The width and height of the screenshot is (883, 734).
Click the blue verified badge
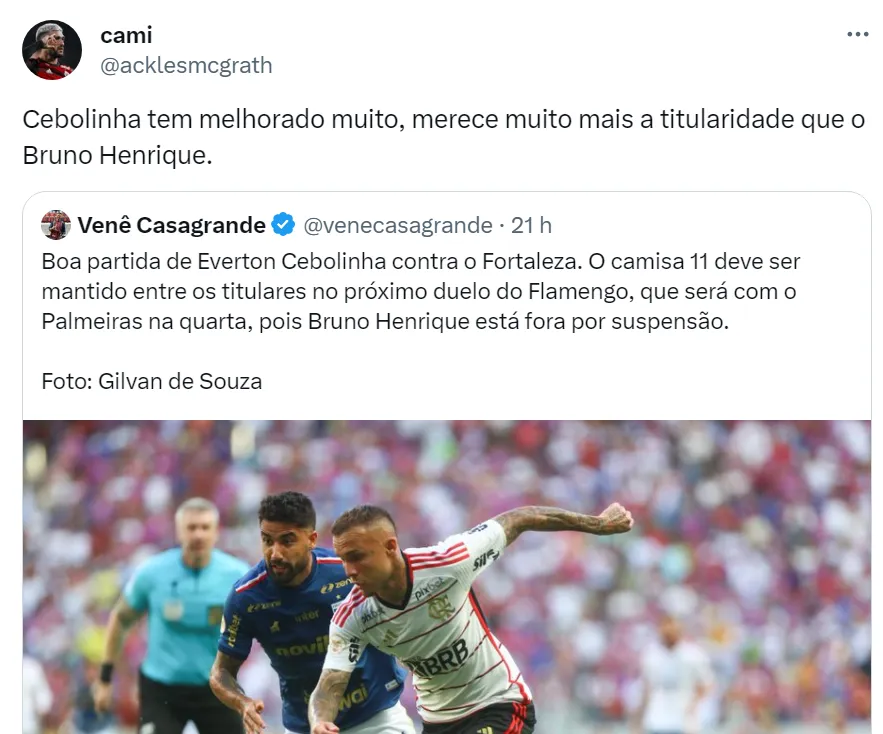coord(283,225)
